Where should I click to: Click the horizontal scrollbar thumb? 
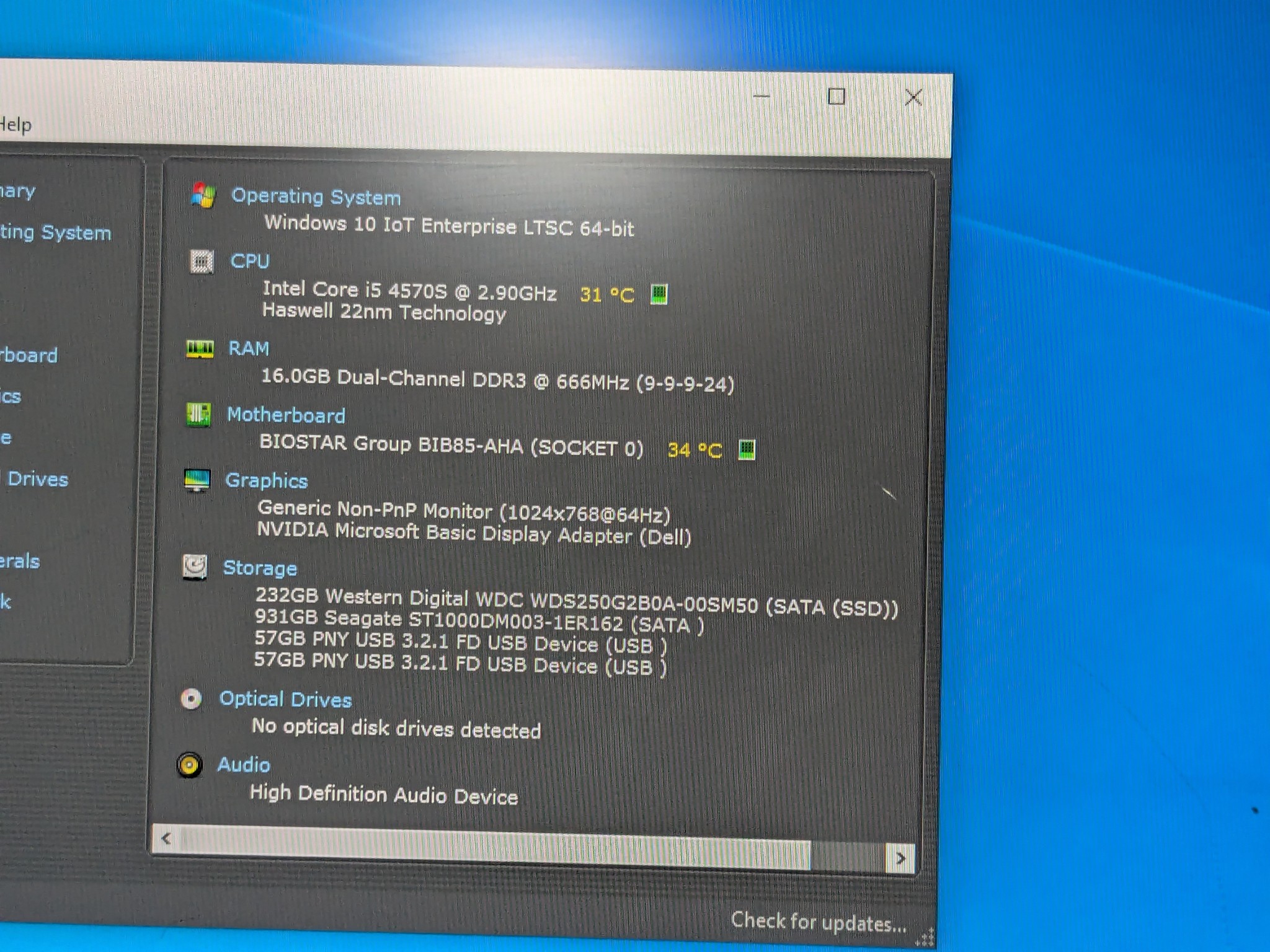tap(495, 848)
